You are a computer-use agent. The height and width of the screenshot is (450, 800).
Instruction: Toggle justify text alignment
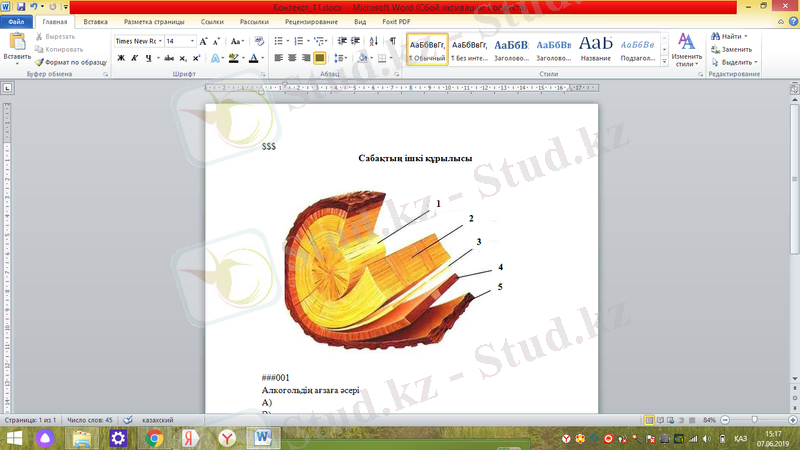(x=320, y=58)
